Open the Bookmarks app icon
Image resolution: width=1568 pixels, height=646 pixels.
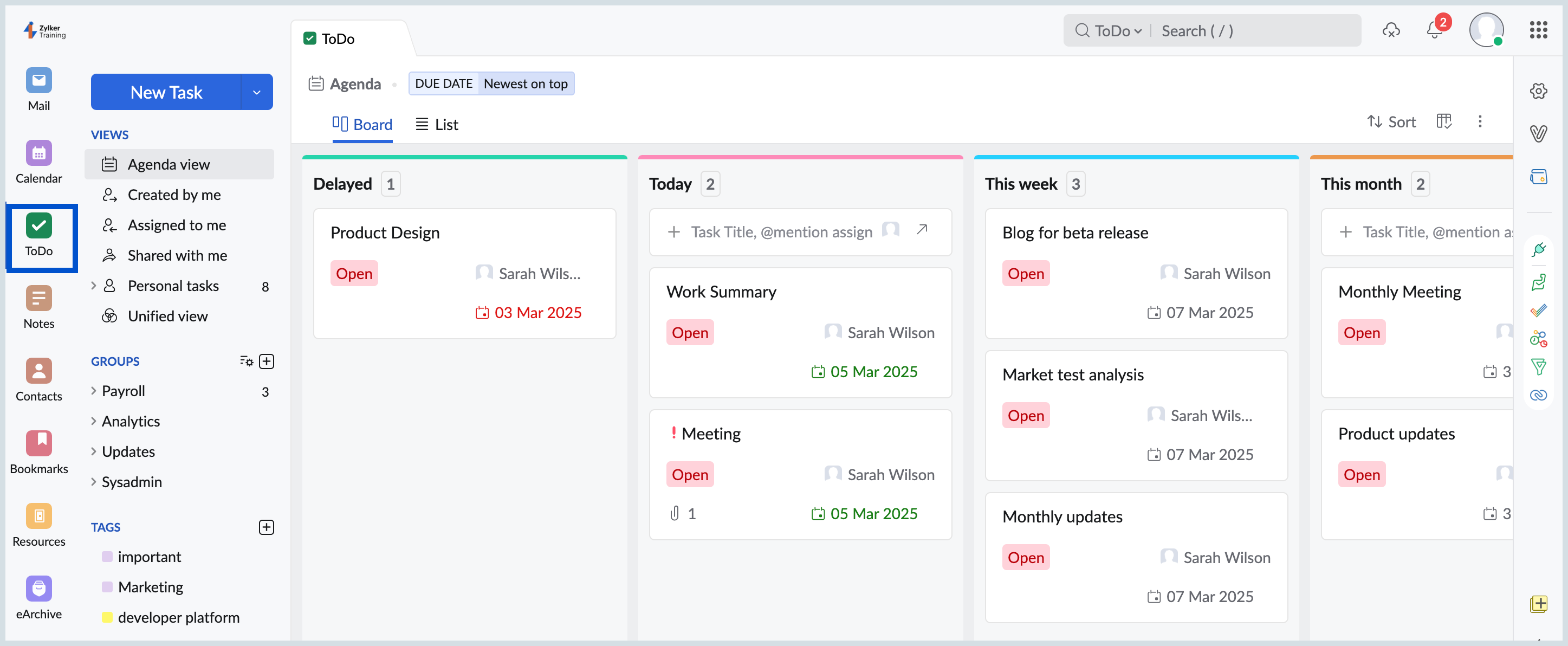point(38,443)
